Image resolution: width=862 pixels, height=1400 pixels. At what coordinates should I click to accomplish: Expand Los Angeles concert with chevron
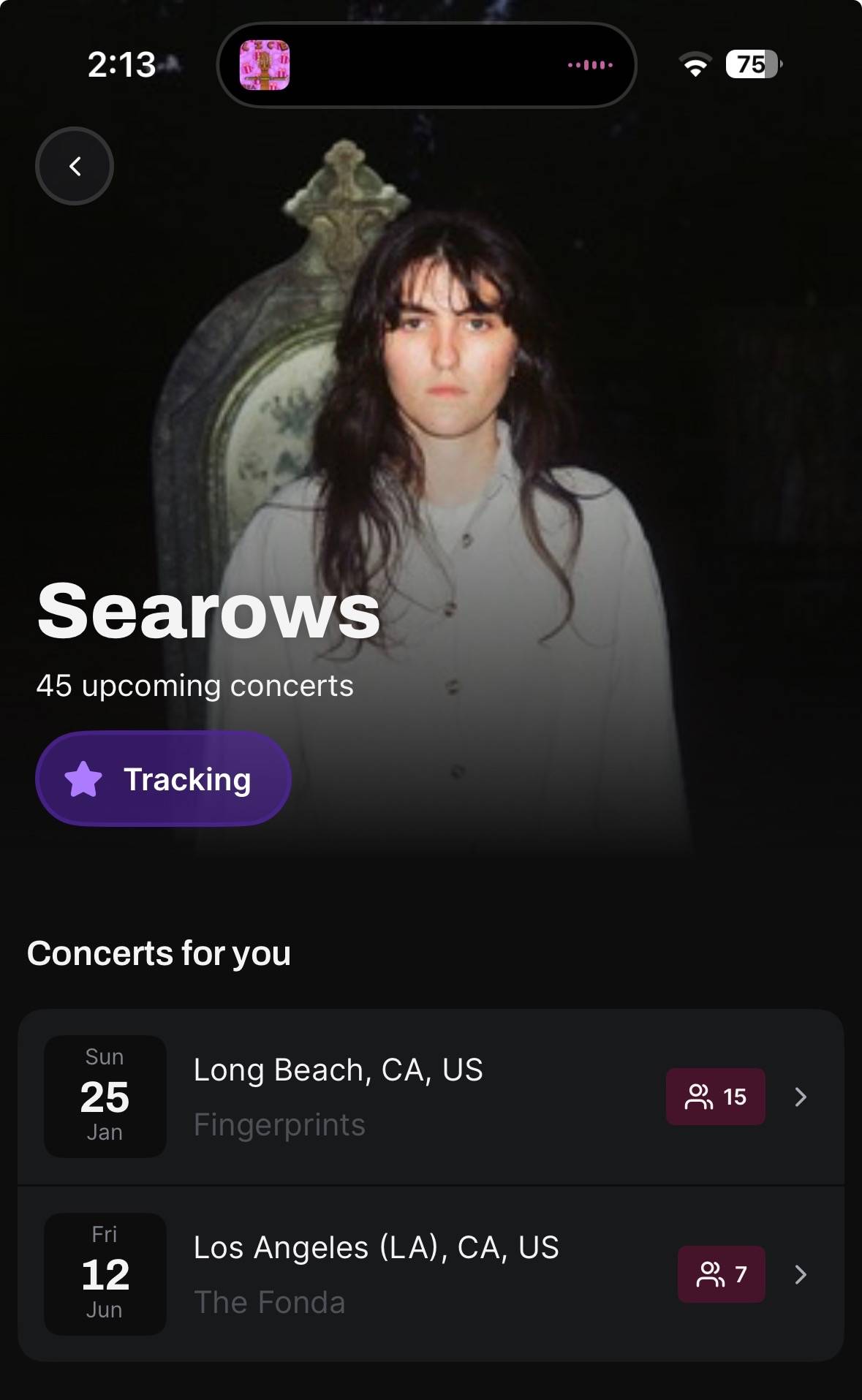click(801, 1274)
